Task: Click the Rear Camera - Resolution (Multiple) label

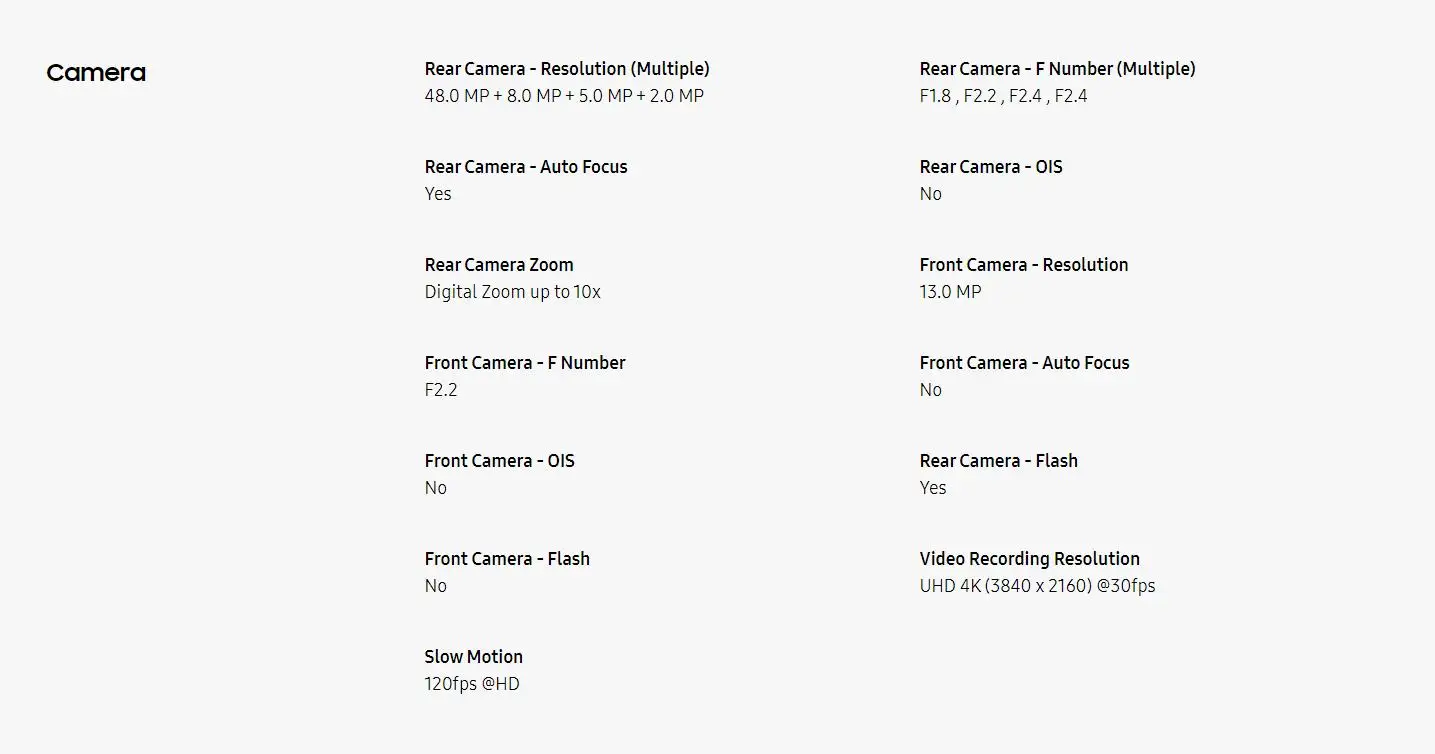Action: pyautogui.click(x=567, y=69)
